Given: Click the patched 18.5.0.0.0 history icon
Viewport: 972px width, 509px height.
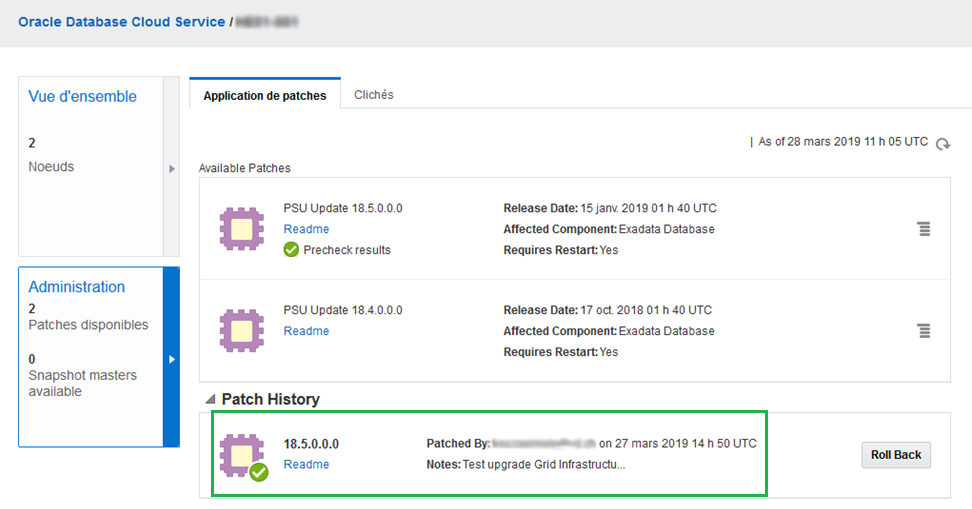Looking at the screenshot, I should (242, 455).
